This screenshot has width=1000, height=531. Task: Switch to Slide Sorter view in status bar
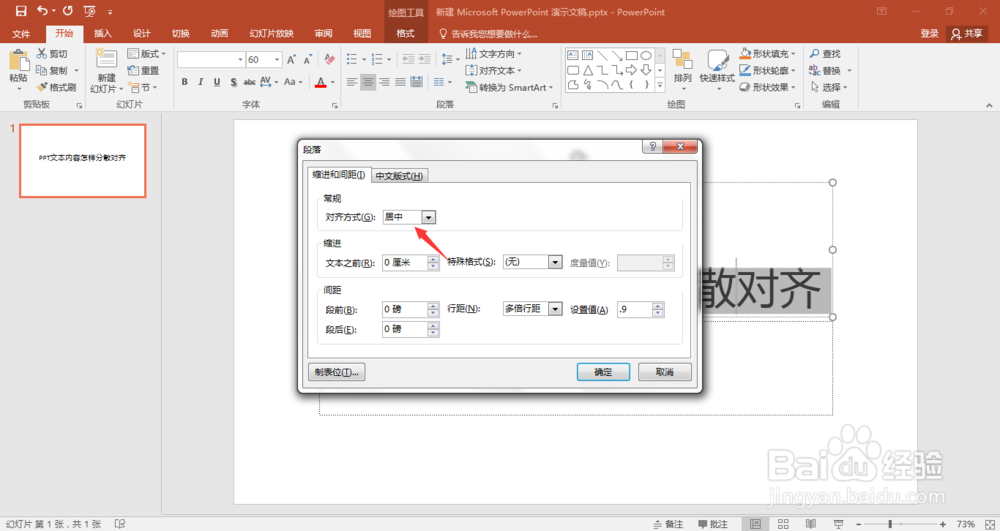[x=783, y=524]
